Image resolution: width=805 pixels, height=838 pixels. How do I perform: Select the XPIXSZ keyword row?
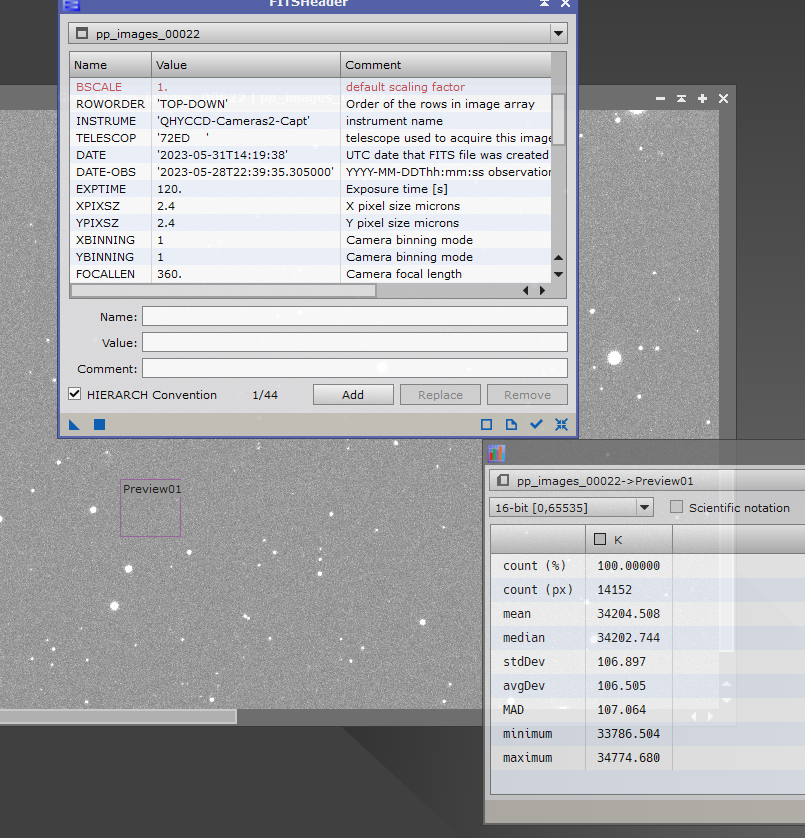click(x=311, y=206)
